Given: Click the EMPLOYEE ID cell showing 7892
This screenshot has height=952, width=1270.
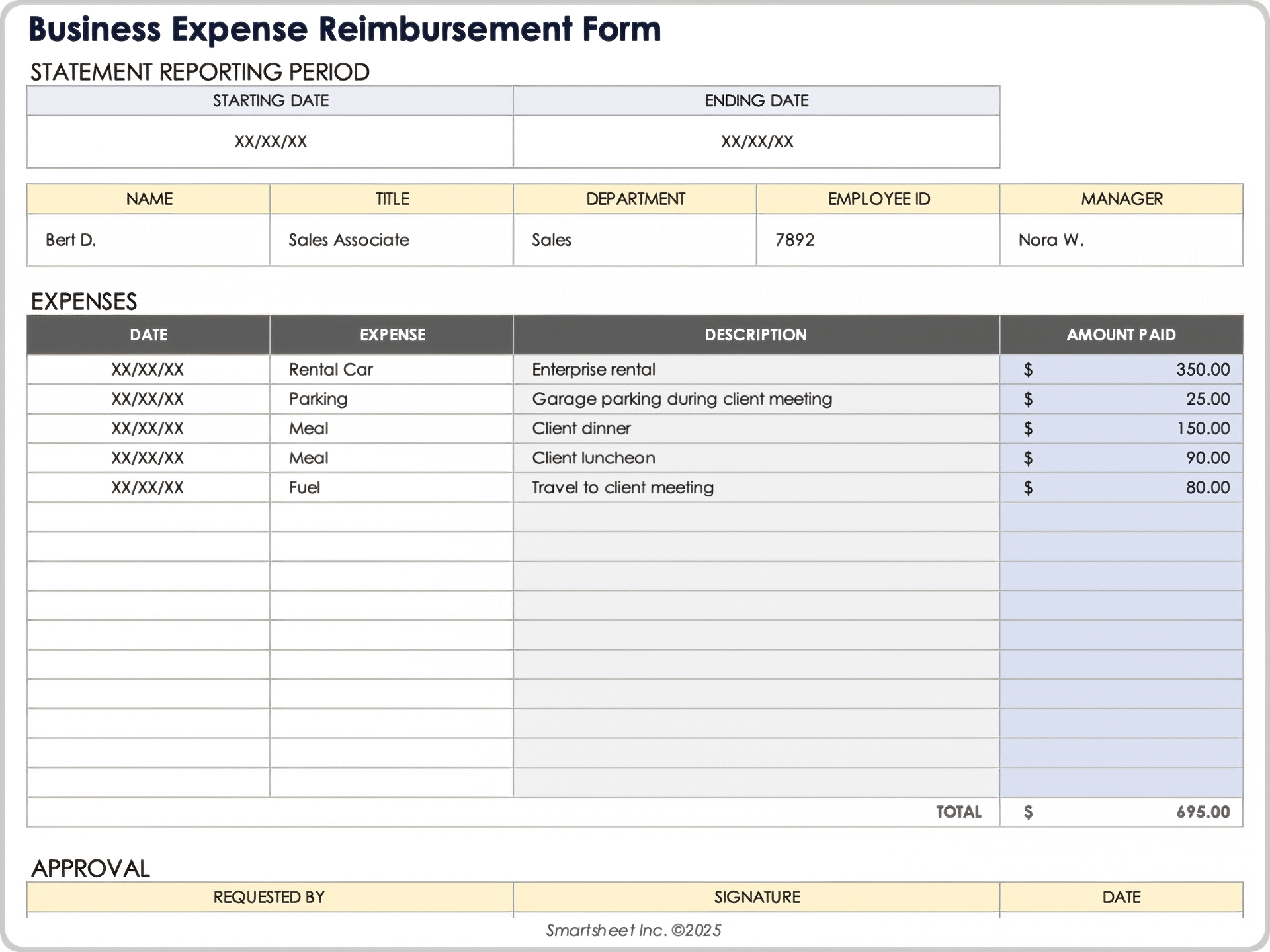Looking at the screenshot, I should 876,240.
